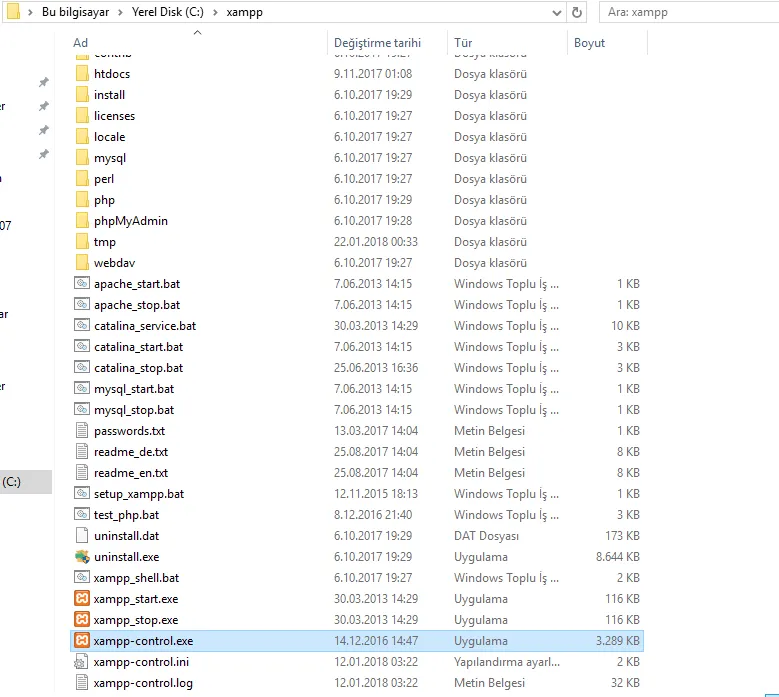Click the uninstall.dat blank file icon
The width and height of the screenshot is (779, 697).
pyautogui.click(x=82, y=536)
